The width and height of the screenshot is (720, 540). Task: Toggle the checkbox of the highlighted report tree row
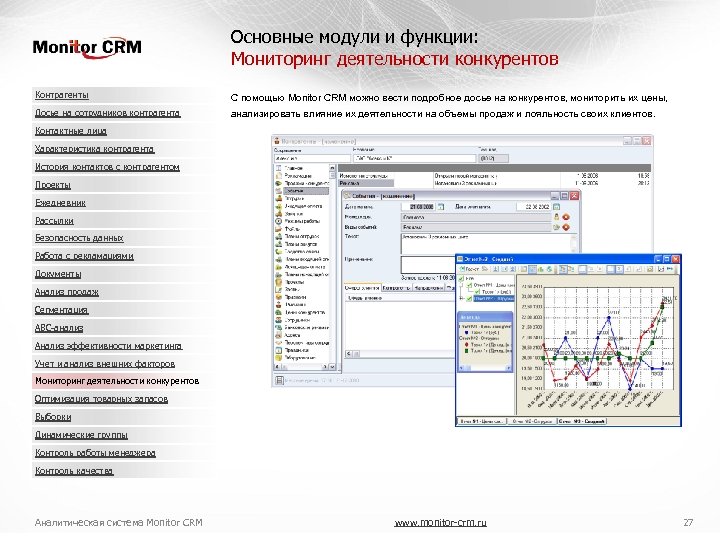click(469, 299)
